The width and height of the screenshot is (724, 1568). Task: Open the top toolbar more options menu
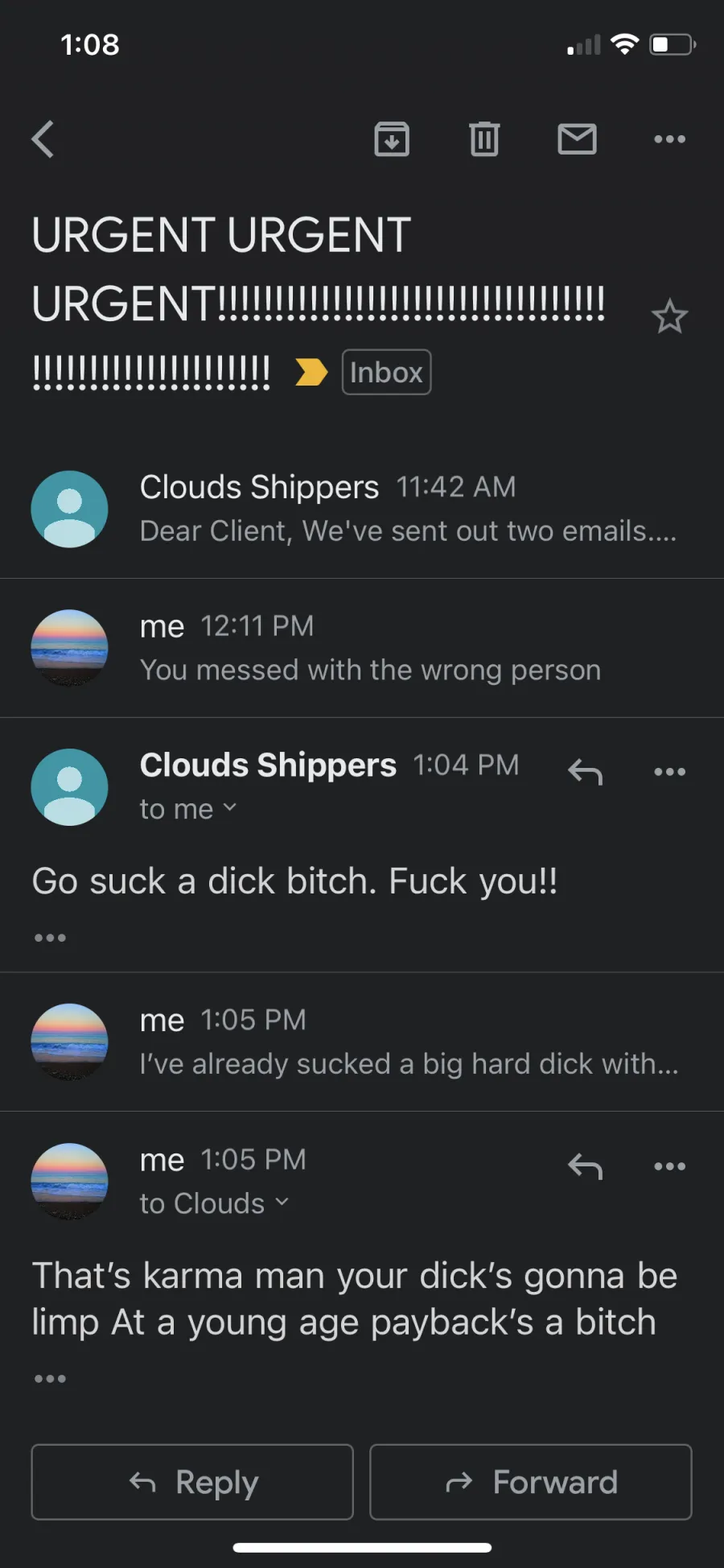coord(669,139)
